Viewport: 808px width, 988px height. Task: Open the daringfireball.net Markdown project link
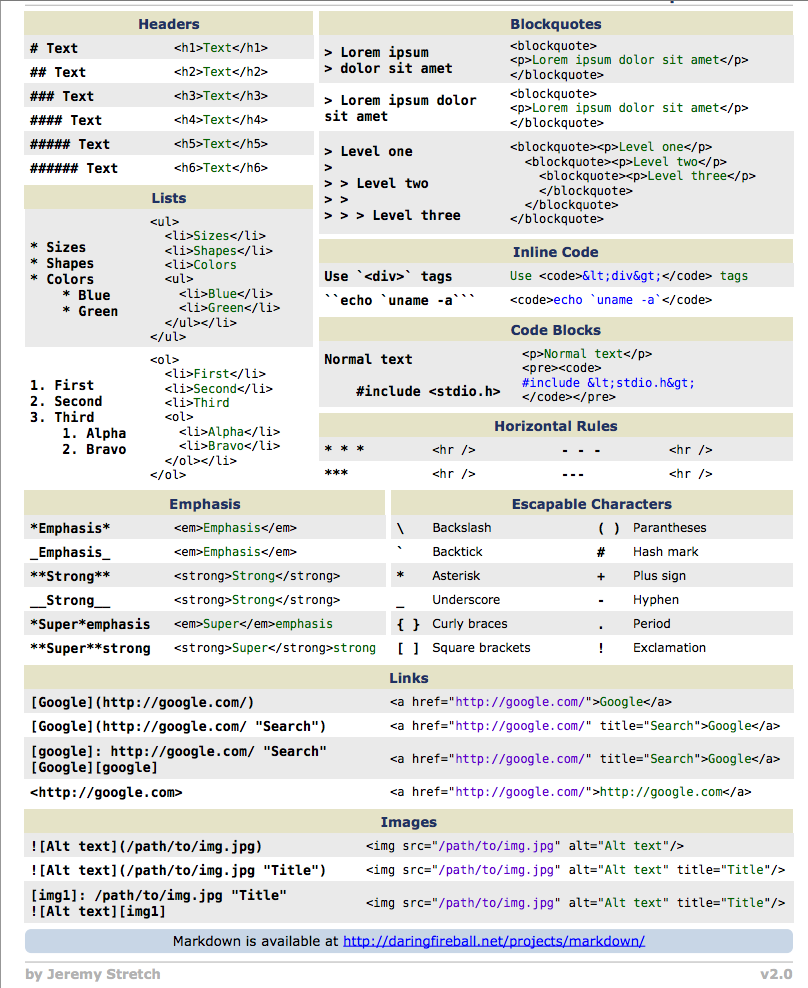493,941
